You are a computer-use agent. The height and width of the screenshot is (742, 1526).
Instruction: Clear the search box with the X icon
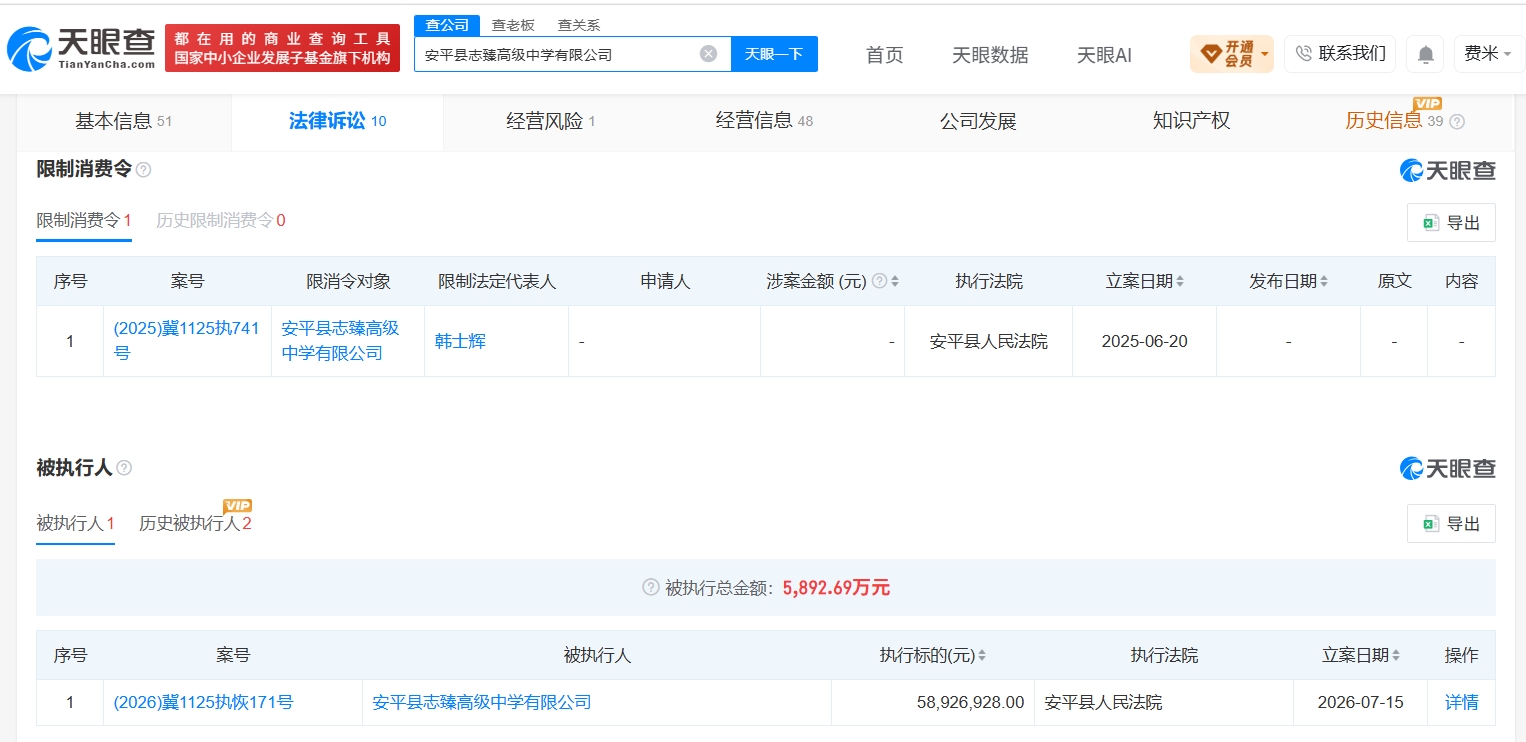point(708,54)
